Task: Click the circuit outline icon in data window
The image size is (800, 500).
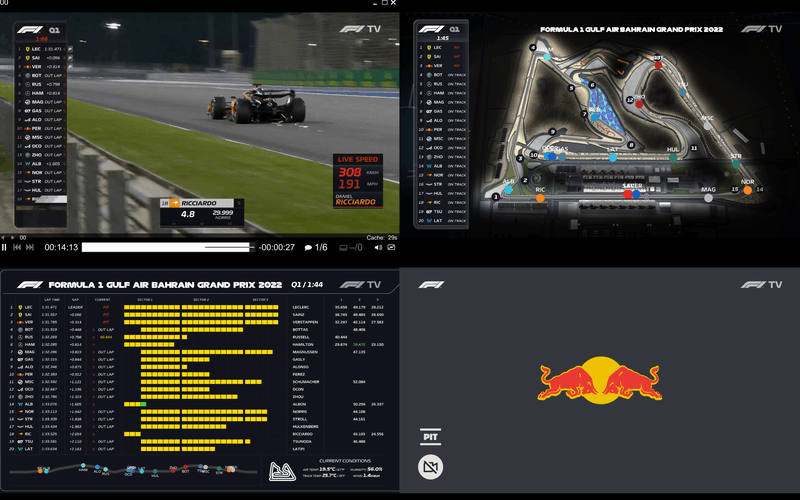Action: [x=282, y=471]
